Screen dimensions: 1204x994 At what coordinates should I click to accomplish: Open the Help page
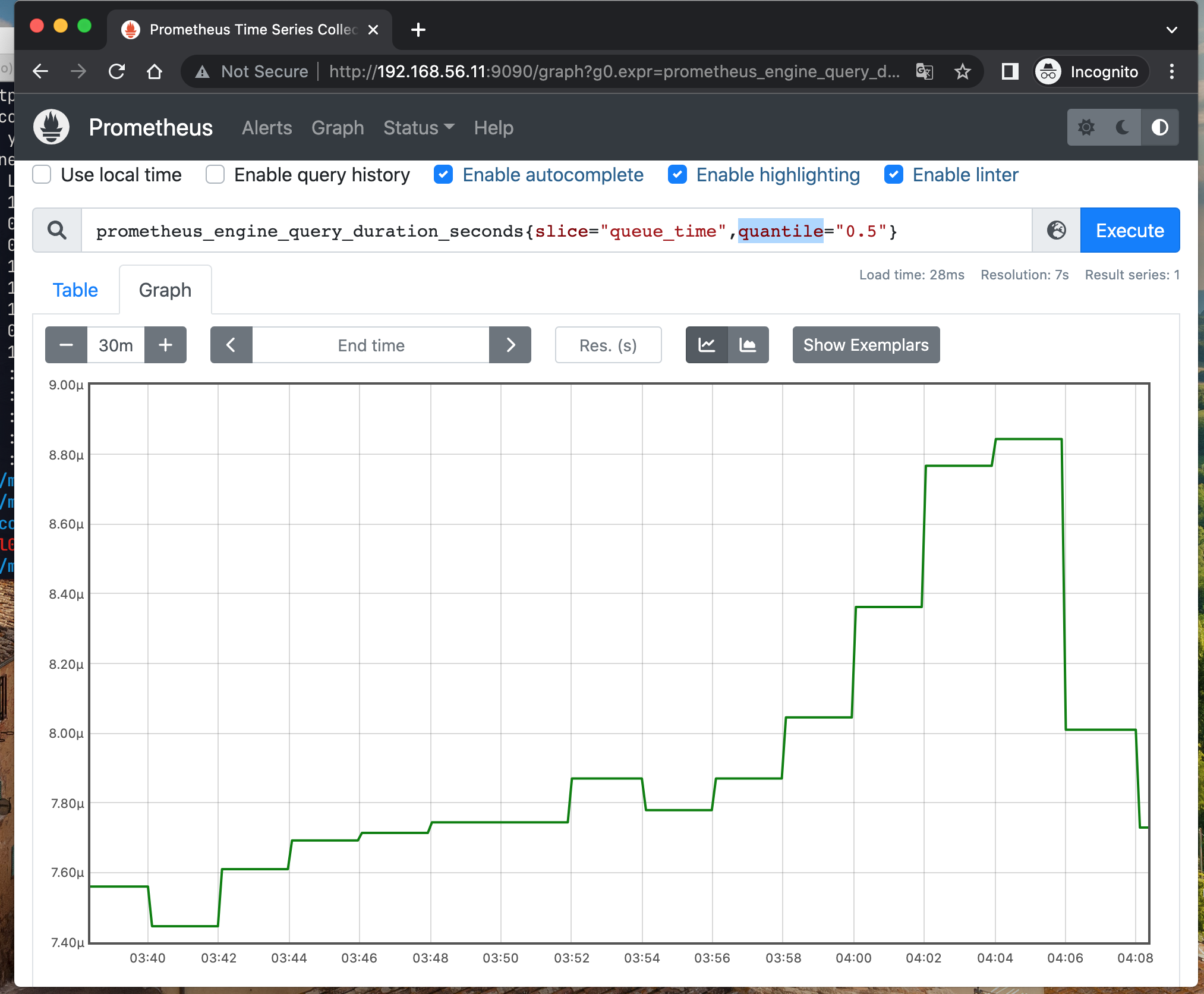(494, 128)
